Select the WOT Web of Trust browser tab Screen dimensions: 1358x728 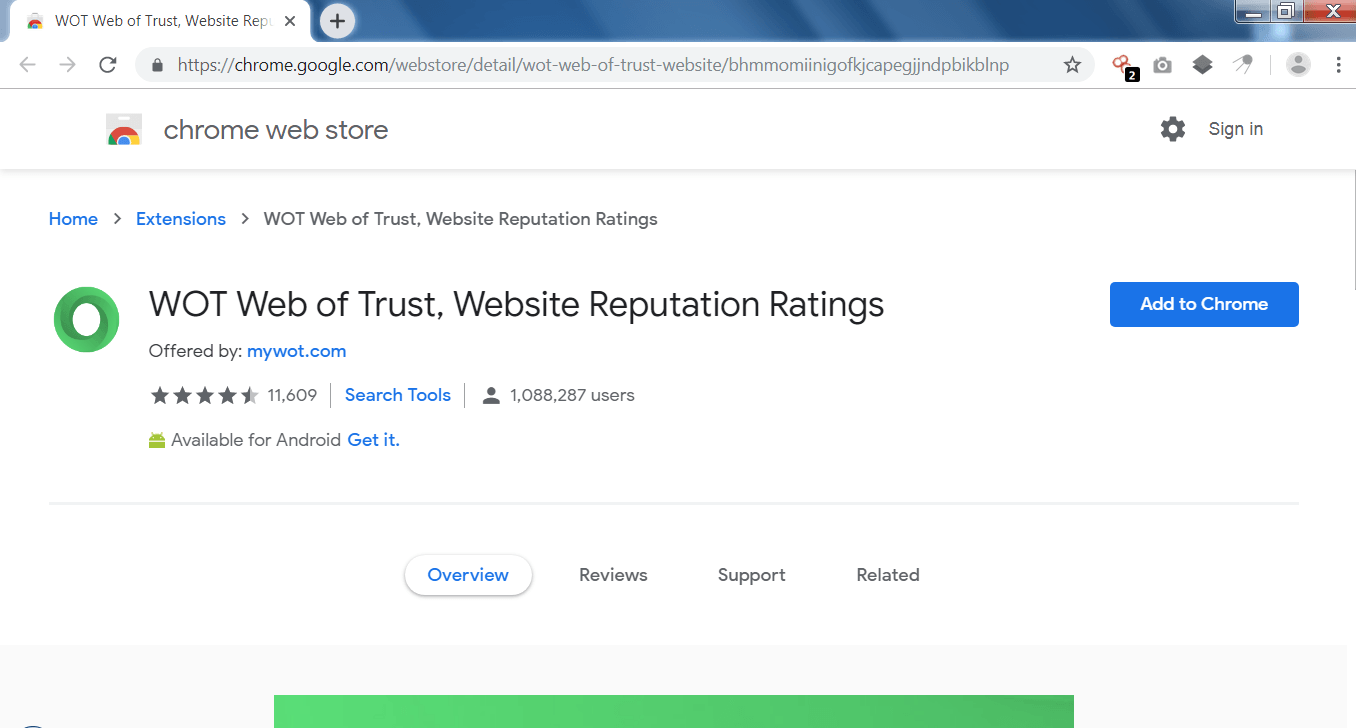(160, 21)
